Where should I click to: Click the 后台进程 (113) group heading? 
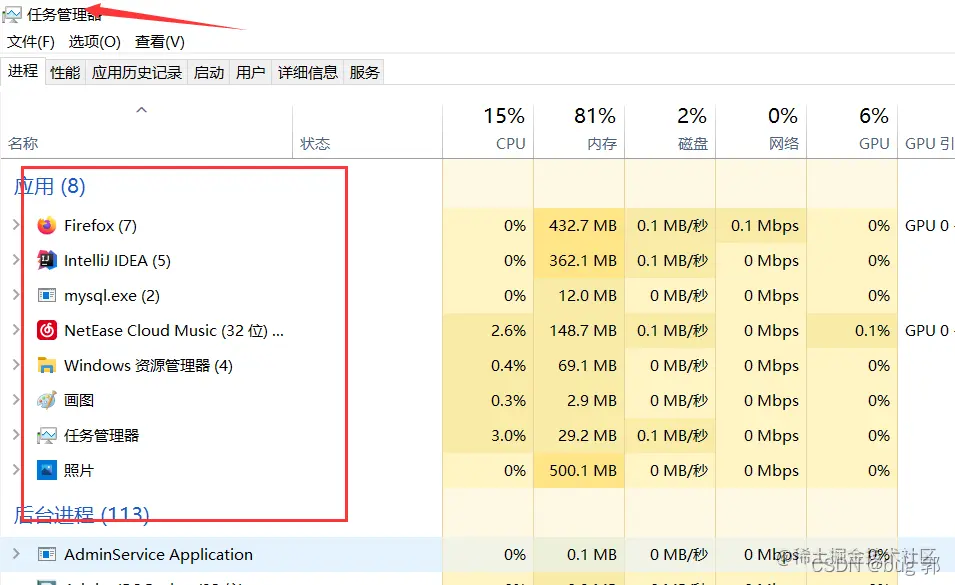pyautogui.click(x=82, y=515)
